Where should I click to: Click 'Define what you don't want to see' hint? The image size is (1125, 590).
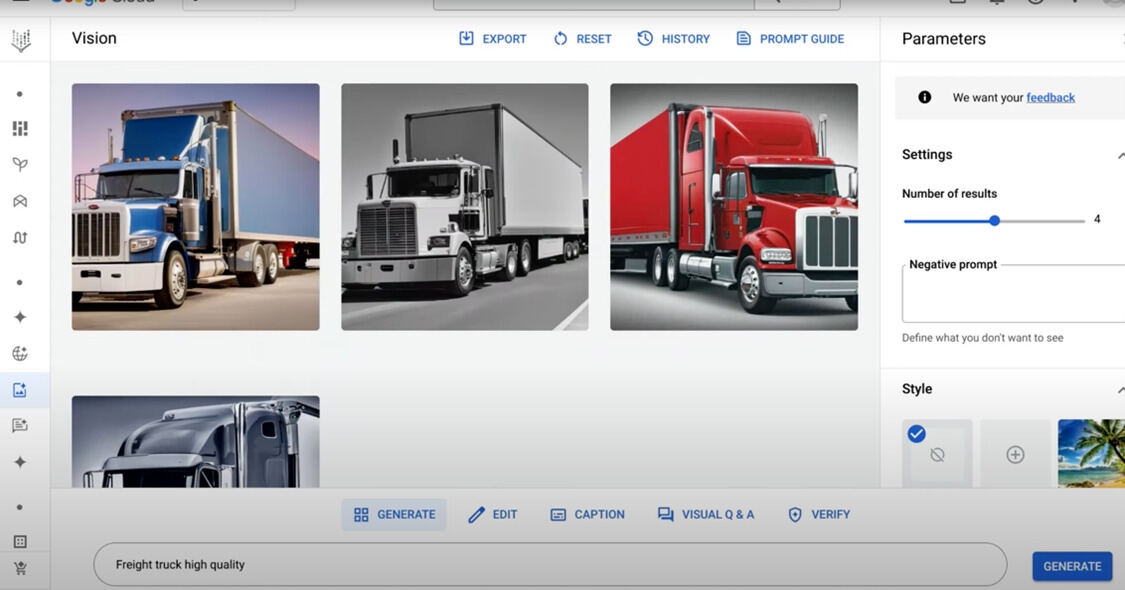pos(982,338)
